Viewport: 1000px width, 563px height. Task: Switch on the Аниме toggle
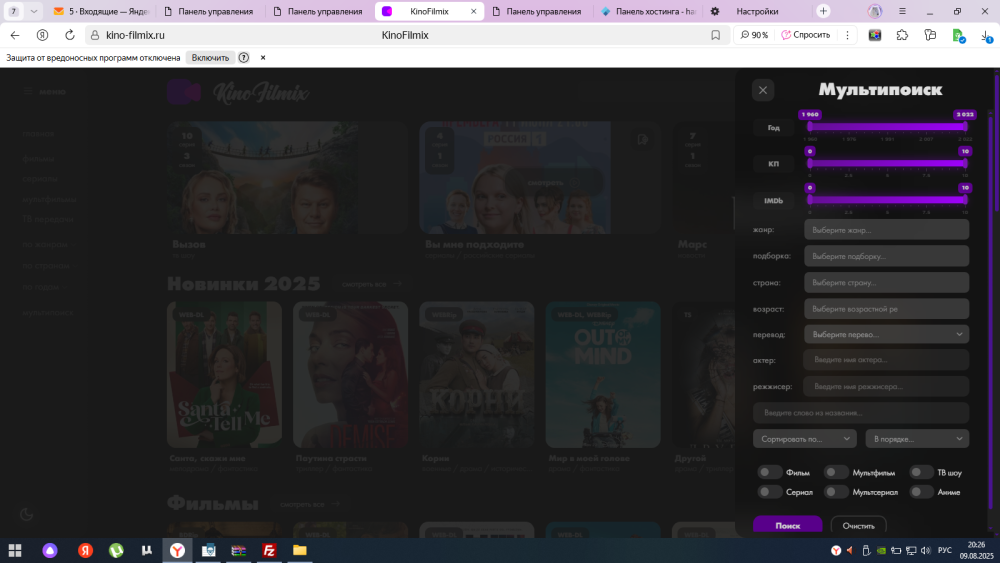point(920,492)
